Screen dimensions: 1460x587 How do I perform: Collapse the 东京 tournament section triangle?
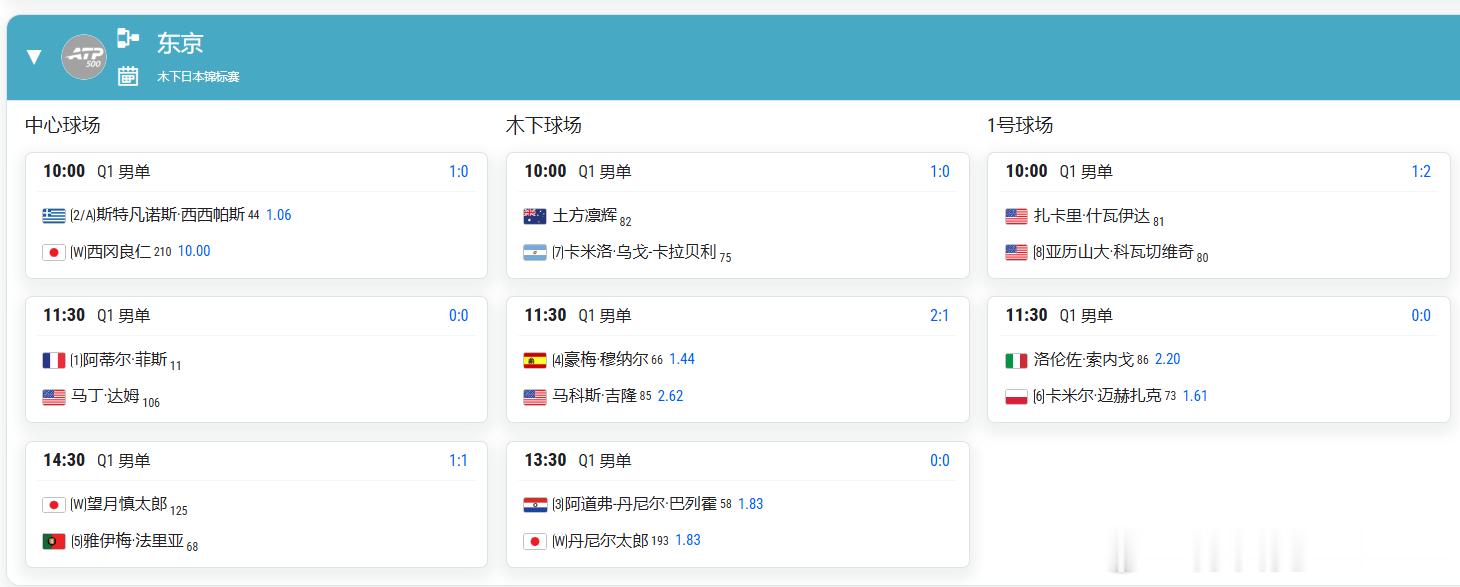[x=34, y=57]
